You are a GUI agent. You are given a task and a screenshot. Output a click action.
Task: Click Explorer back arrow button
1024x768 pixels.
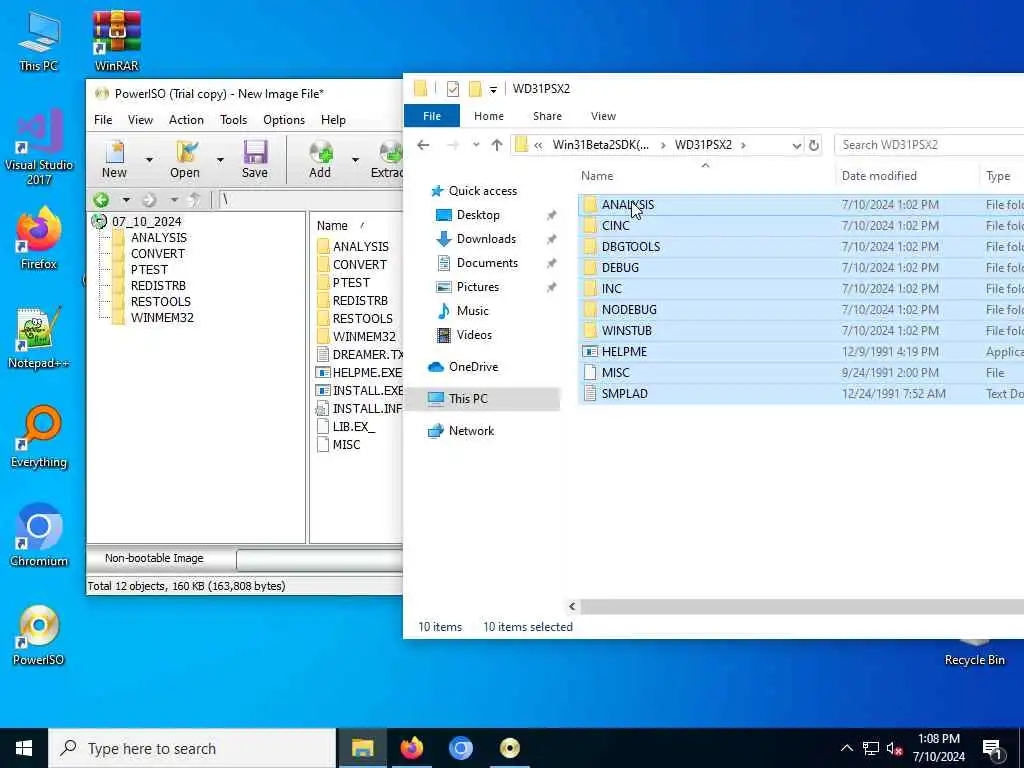(423, 145)
